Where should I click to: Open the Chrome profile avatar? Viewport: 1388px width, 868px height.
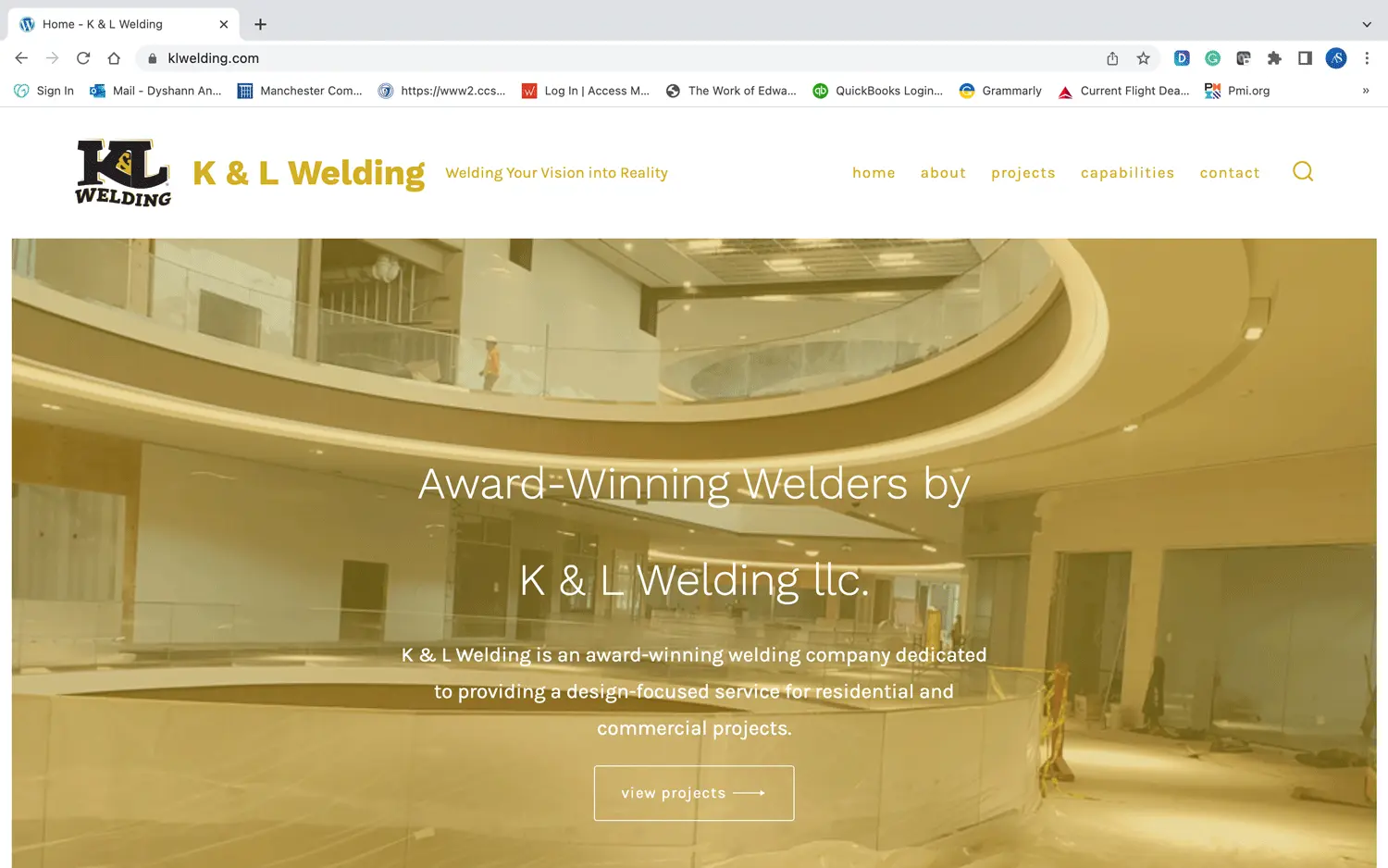(1336, 58)
